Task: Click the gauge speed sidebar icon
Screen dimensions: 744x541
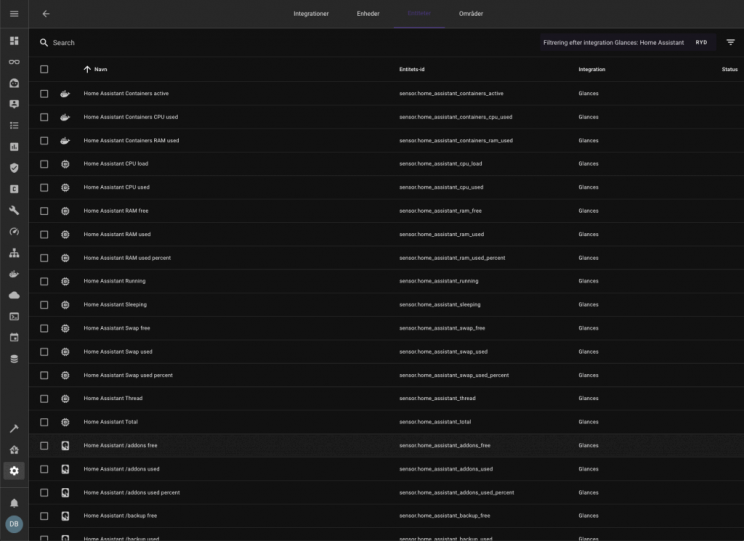Action: pyautogui.click(x=14, y=232)
